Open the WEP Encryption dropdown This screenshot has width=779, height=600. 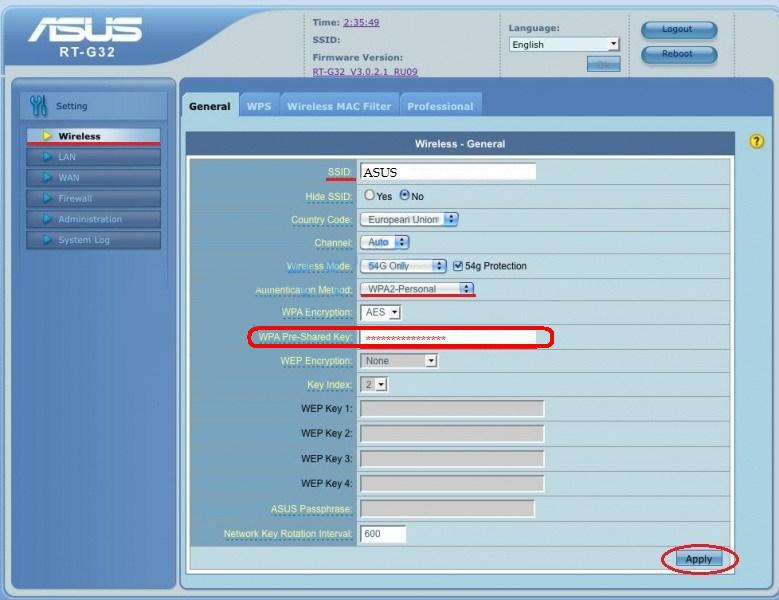pos(399,361)
